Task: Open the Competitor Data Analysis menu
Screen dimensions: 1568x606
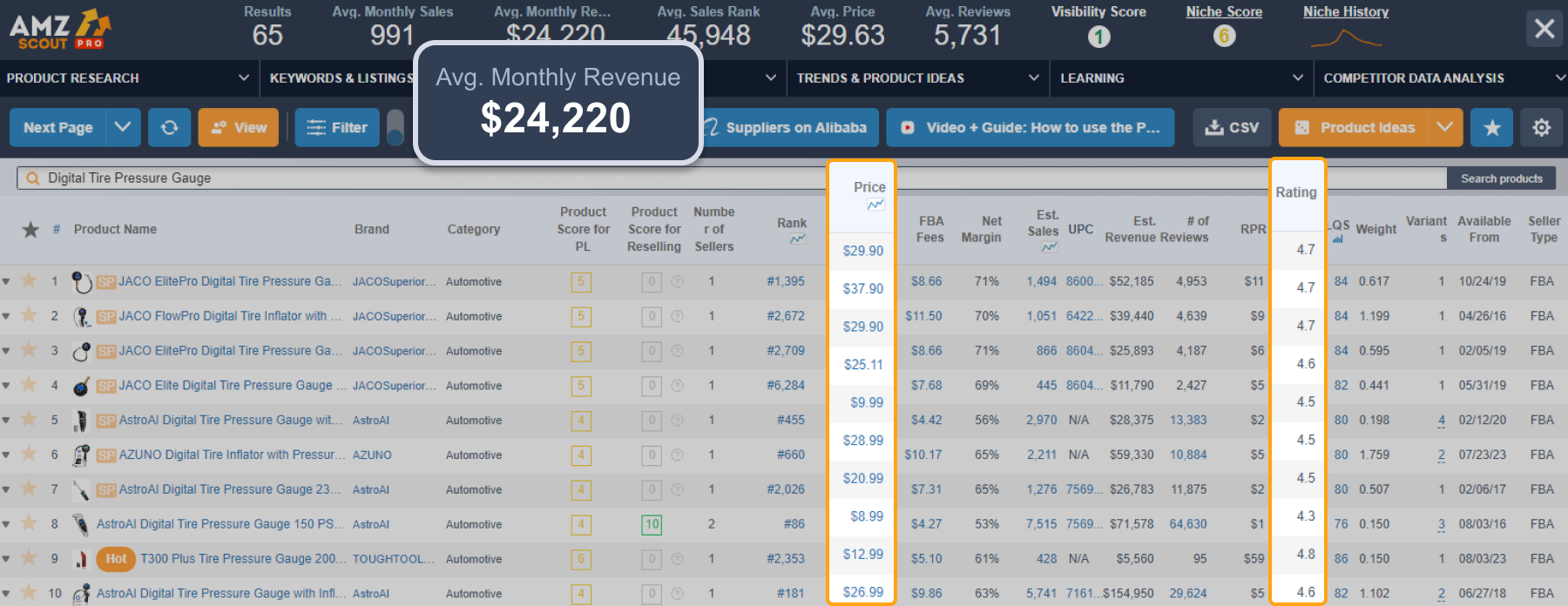Action: 1442,77
